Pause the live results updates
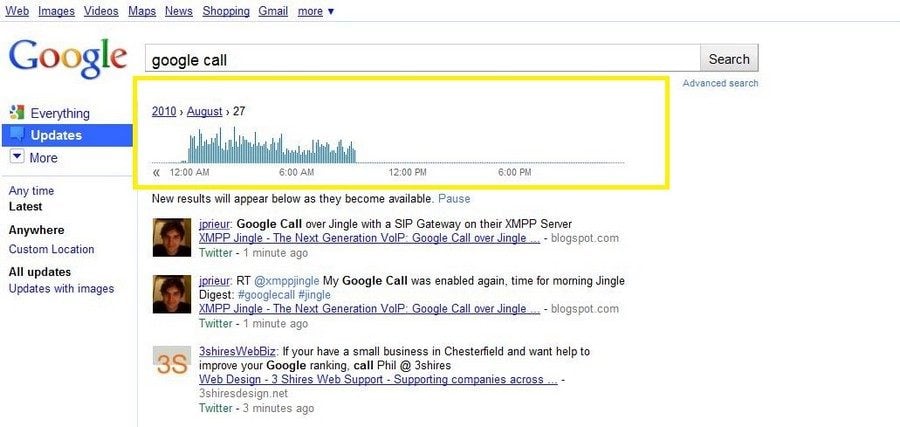900x427 pixels. [x=454, y=199]
